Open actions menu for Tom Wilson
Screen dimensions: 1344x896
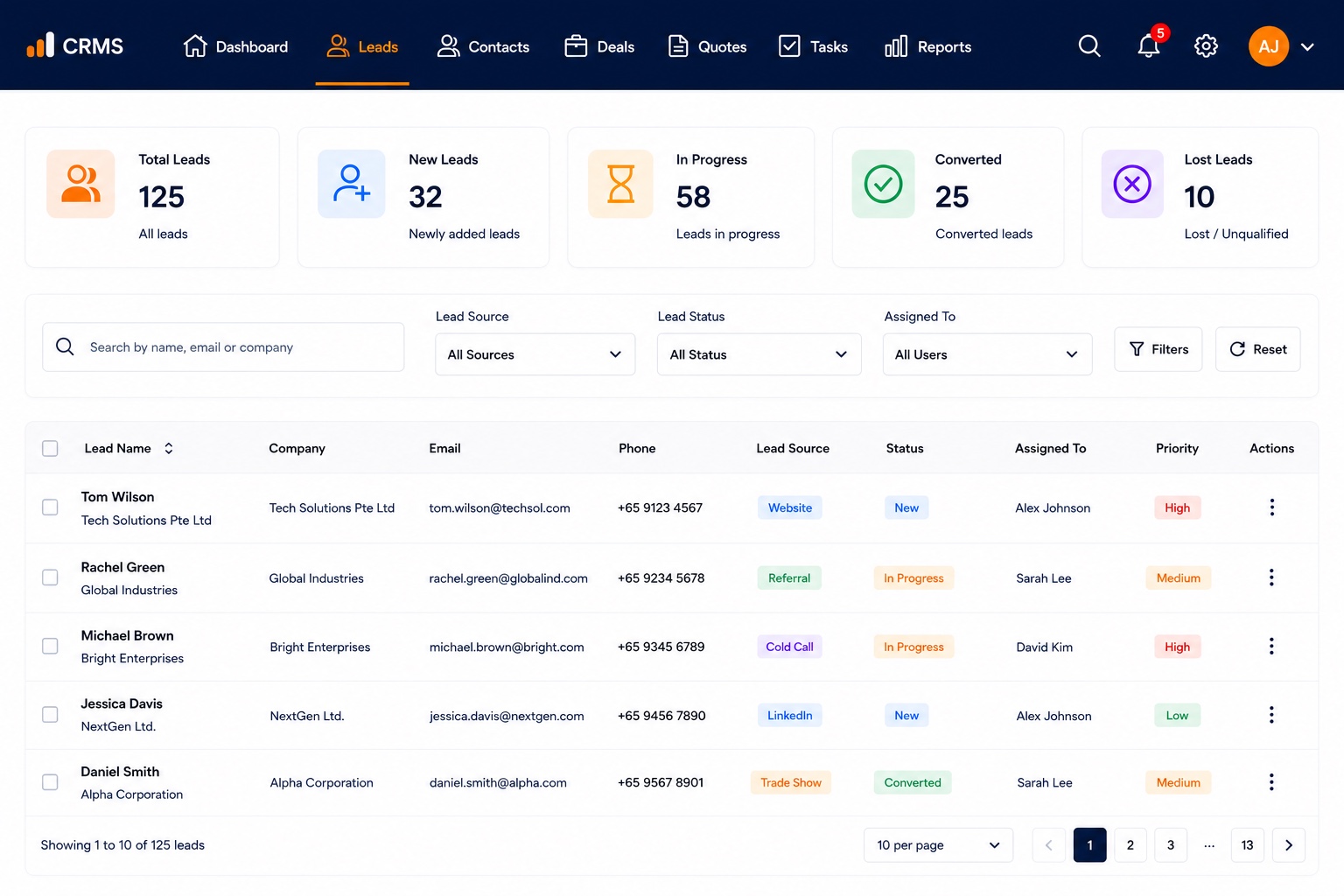1272,507
